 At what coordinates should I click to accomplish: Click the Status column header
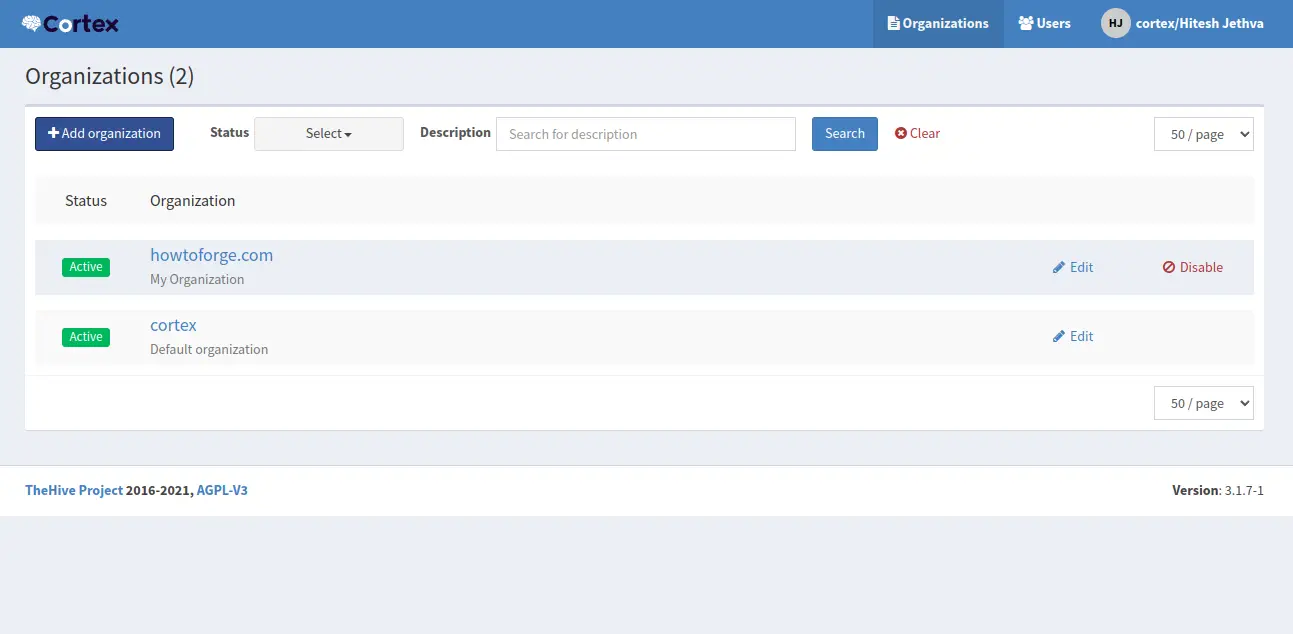[86, 201]
